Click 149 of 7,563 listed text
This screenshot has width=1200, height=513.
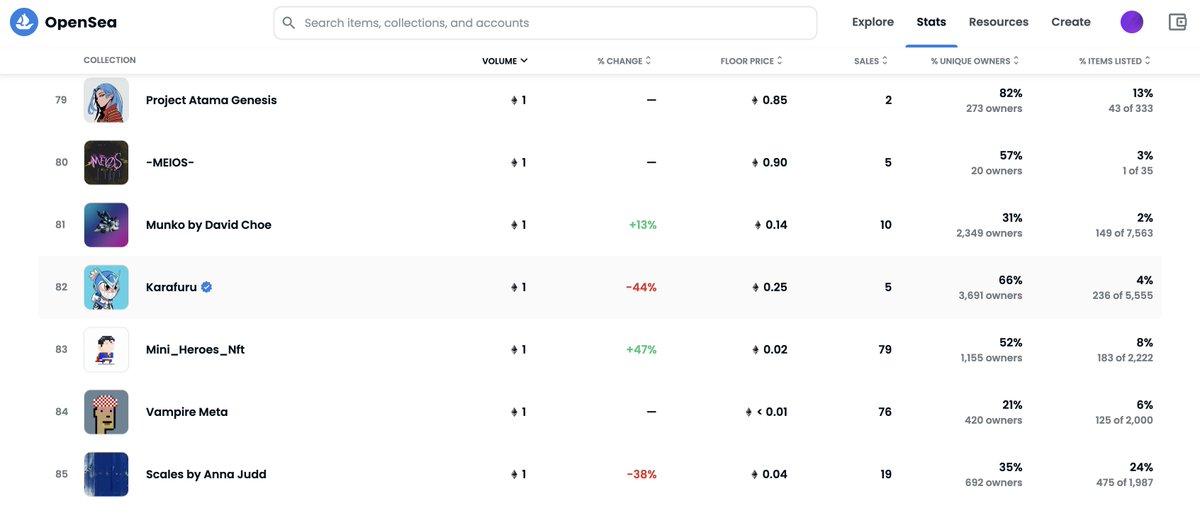click(x=1122, y=233)
